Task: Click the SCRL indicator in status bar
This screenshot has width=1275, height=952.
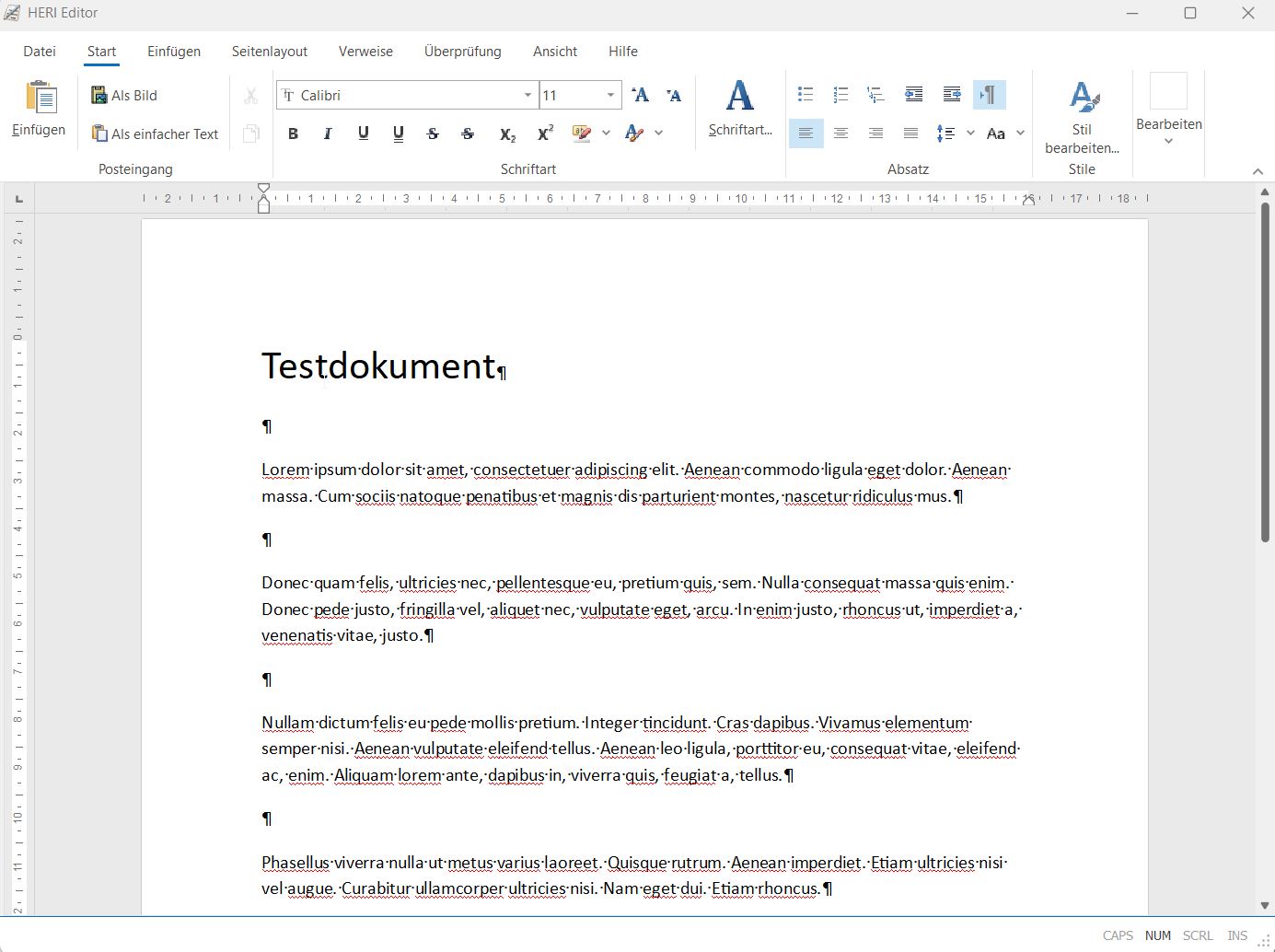Action: coord(1198,935)
